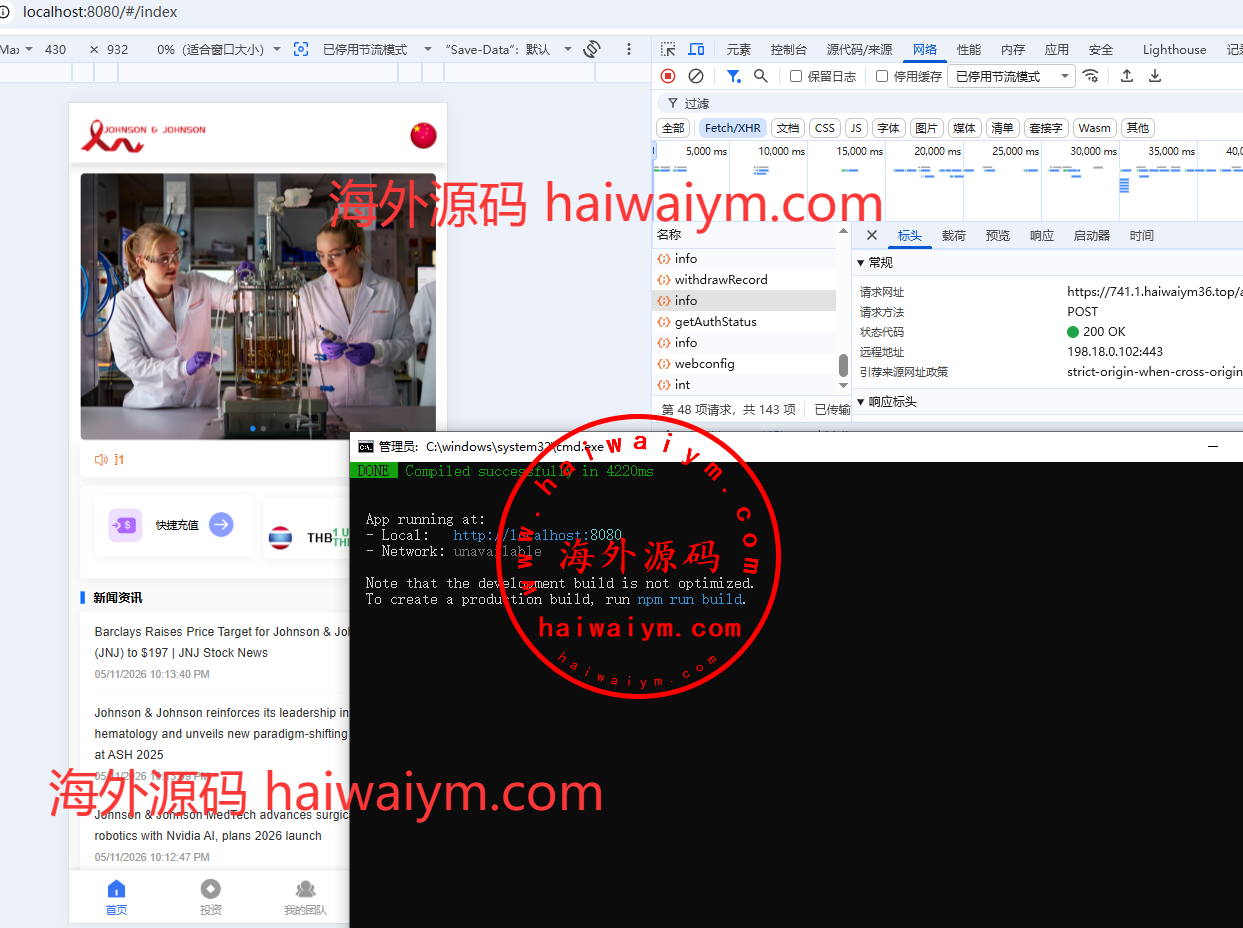Select the withdrawRecord request row
This screenshot has width=1243, height=928.
744,279
